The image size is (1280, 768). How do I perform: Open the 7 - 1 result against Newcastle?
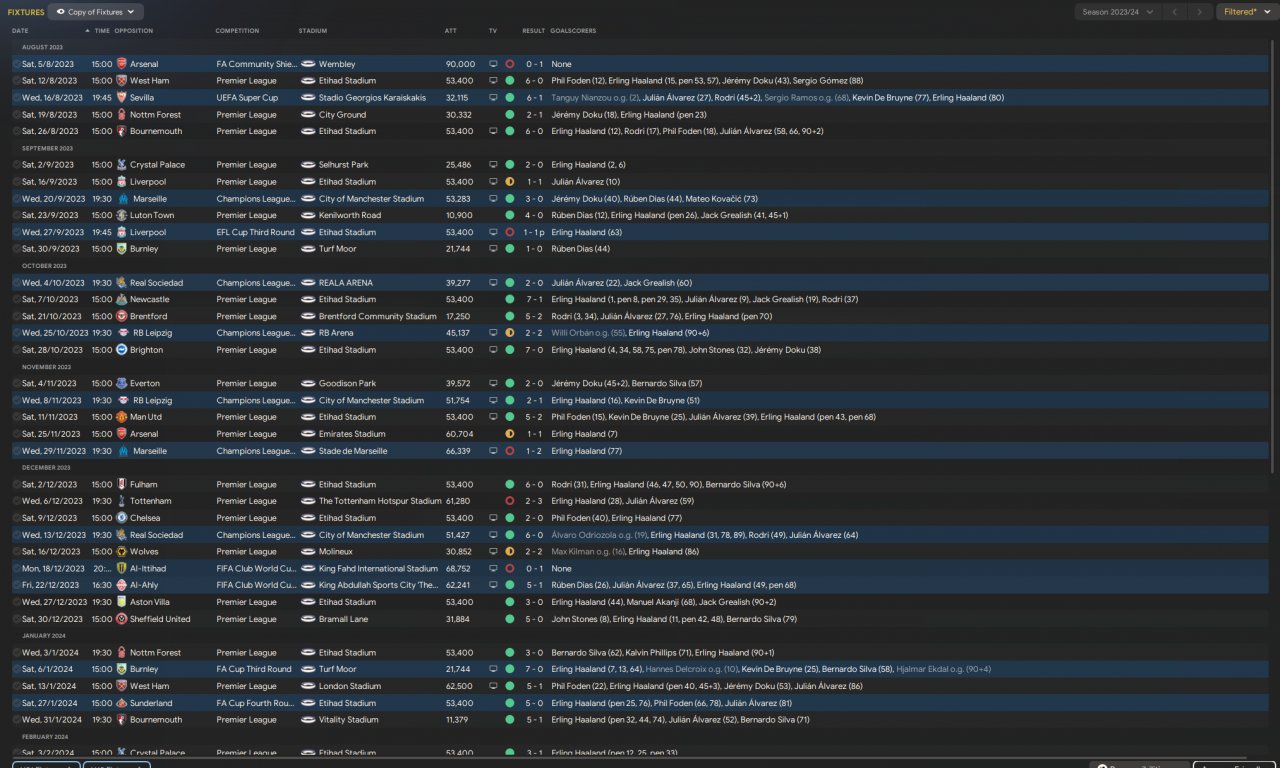pyautogui.click(x=534, y=299)
